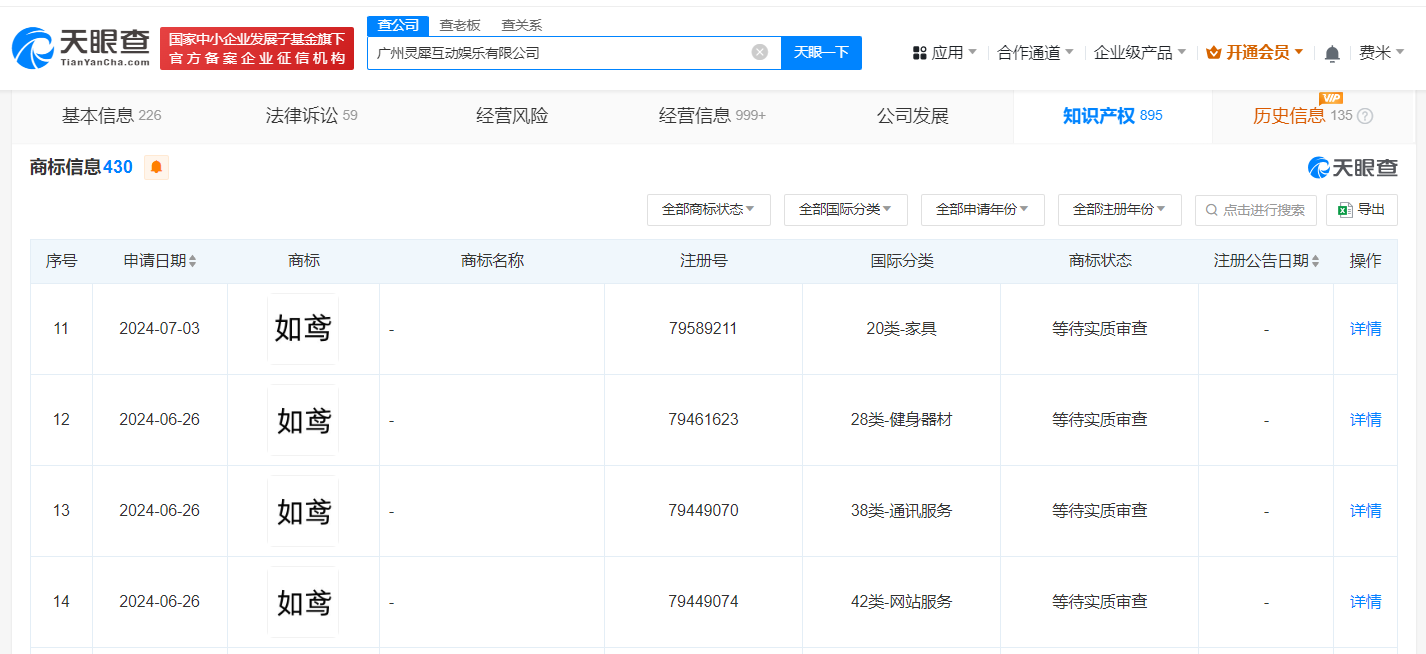The width and height of the screenshot is (1426, 654).
Task: Open the 全部国际分类 dropdown
Action: 846,210
